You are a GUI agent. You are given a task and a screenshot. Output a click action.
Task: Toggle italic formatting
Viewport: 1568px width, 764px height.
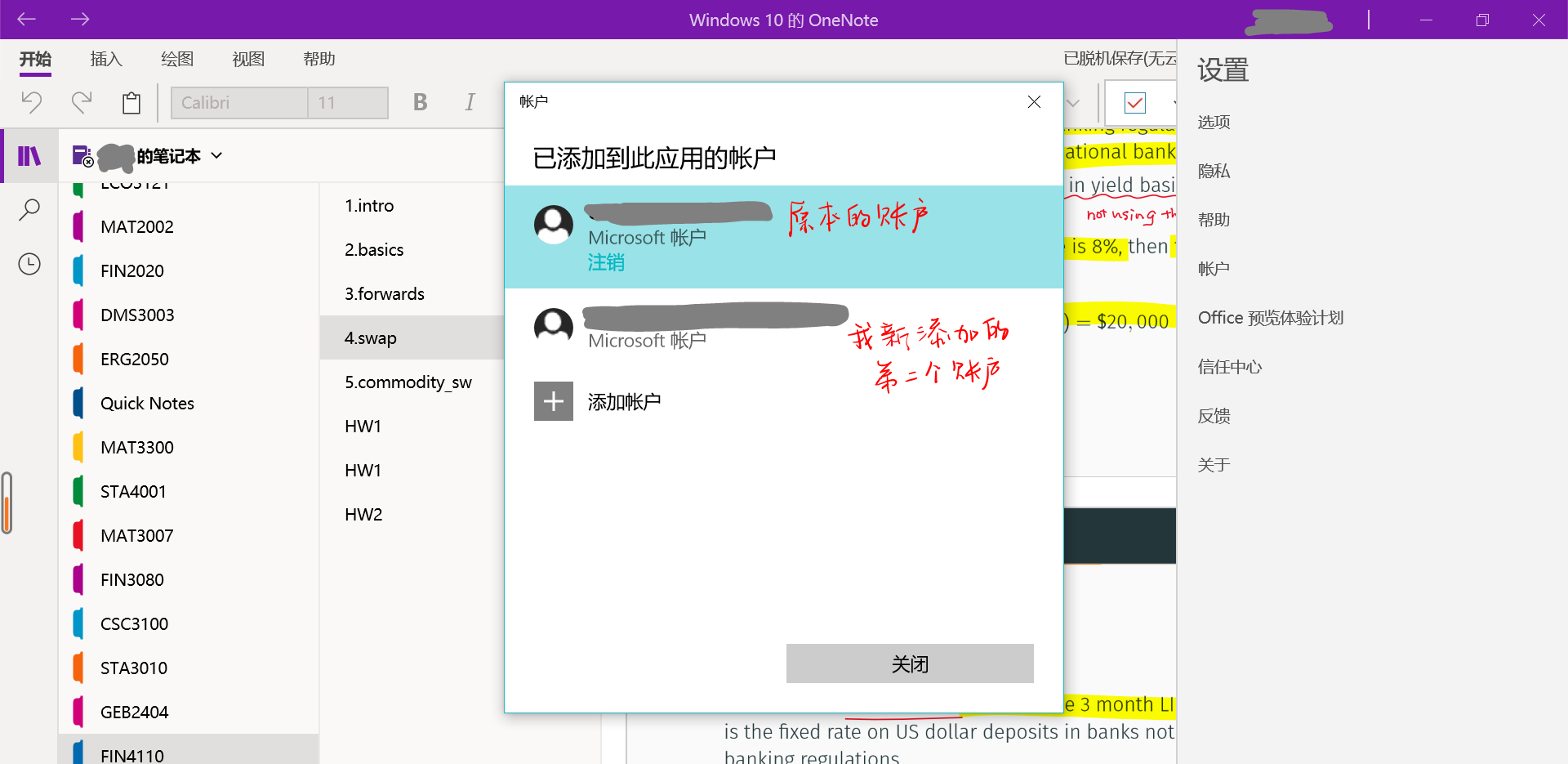pyautogui.click(x=470, y=102)
